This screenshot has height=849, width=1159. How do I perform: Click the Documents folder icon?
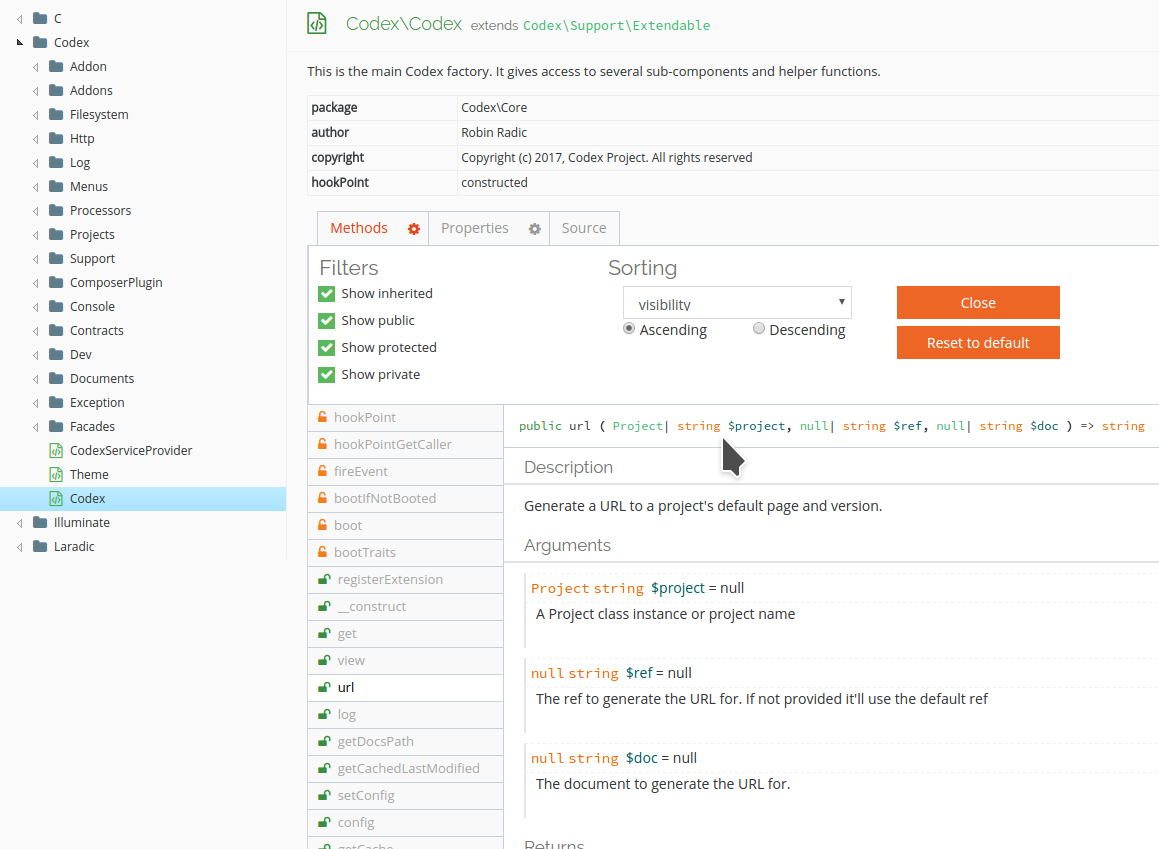point(56,378)
